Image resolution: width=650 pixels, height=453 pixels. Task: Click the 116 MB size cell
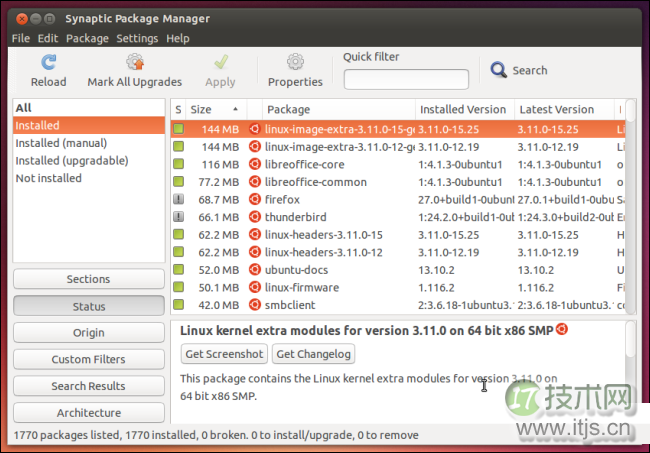pyautogui.click(x=220, y=165)
